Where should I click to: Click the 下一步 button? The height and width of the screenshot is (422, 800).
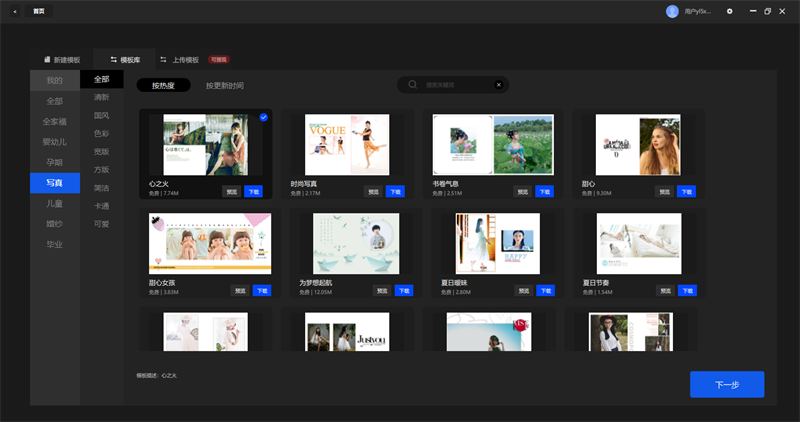pyautogui.click(x=727, y=384)
